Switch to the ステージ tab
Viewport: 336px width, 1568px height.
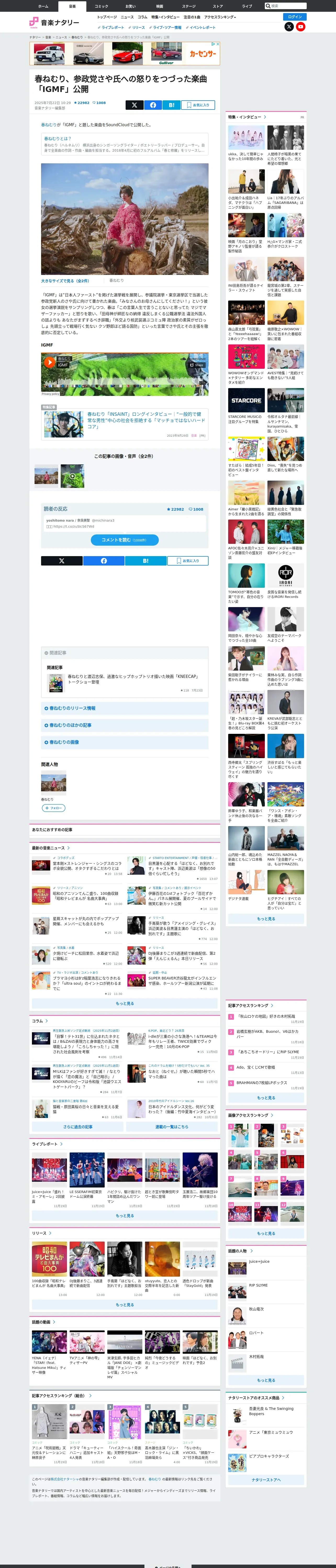(188, 6)
